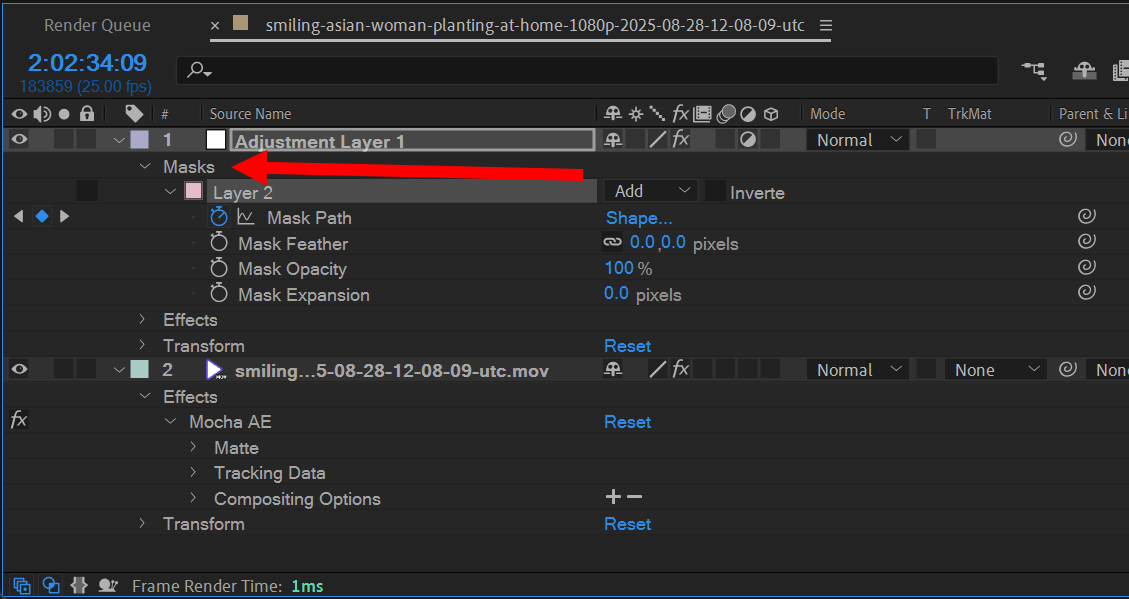This screenshot has height=599, width=1129.
Task: Reset the Mocha AE effect
Action: (x=627, y=422)
